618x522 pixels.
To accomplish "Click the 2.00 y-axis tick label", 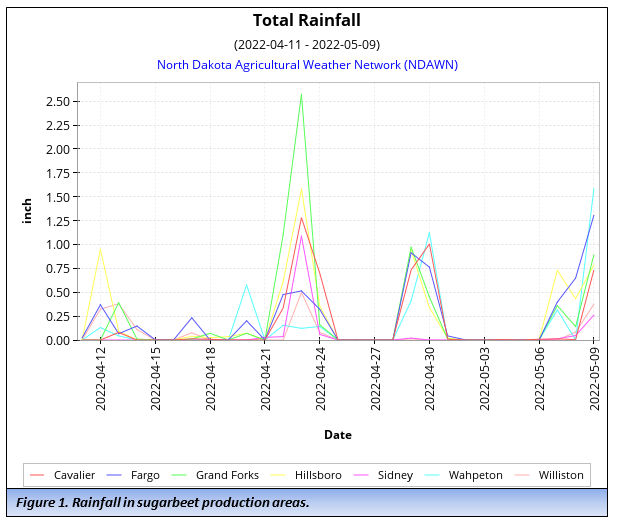I will click(58, 149).
